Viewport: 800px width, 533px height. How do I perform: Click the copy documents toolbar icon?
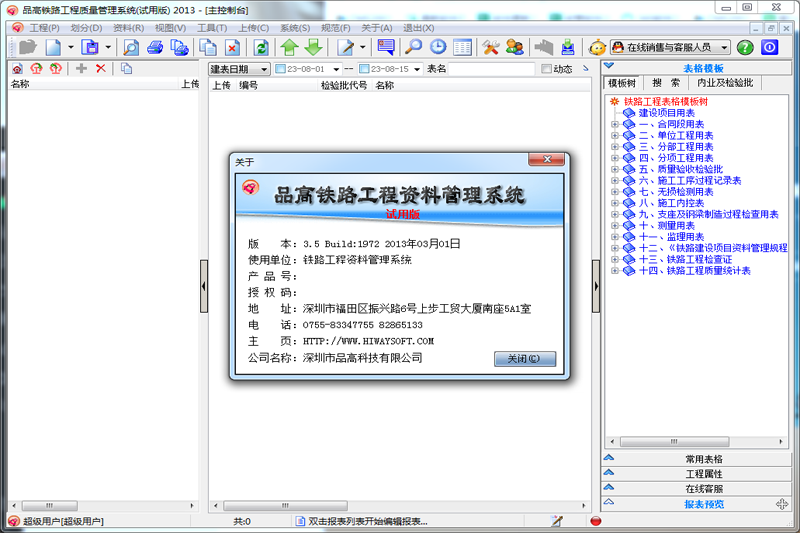(208, 47)
